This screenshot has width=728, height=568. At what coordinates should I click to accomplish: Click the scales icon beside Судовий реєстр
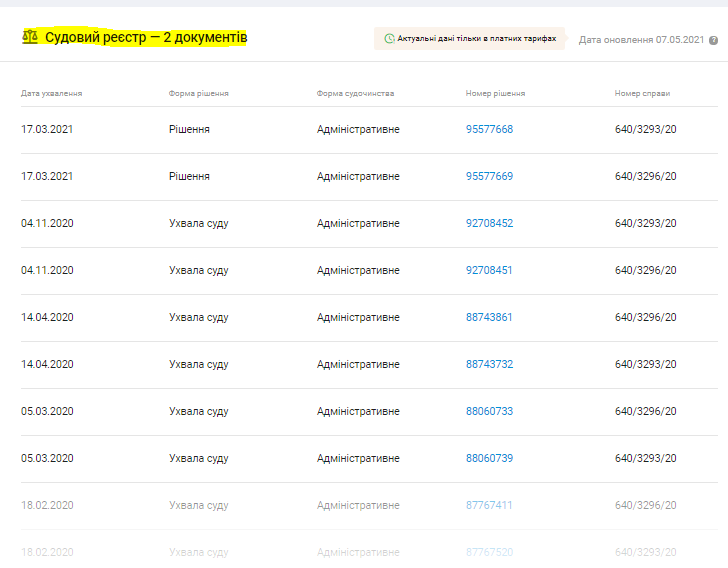(x=30, y=38)
